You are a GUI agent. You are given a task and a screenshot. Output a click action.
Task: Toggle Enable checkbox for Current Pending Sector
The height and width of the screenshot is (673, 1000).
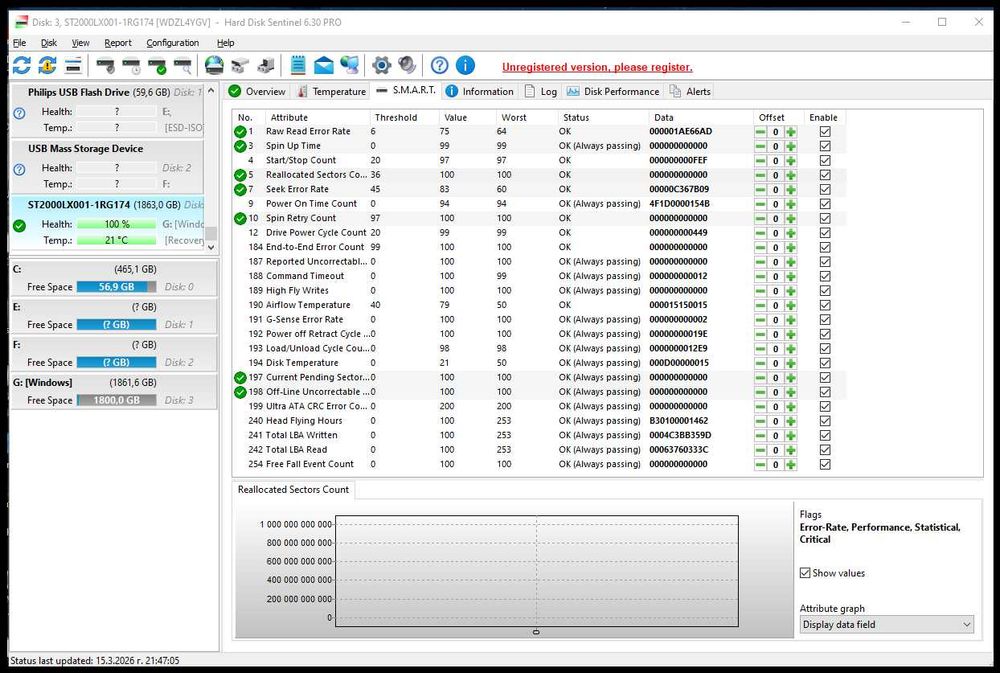tap(825, 378)
